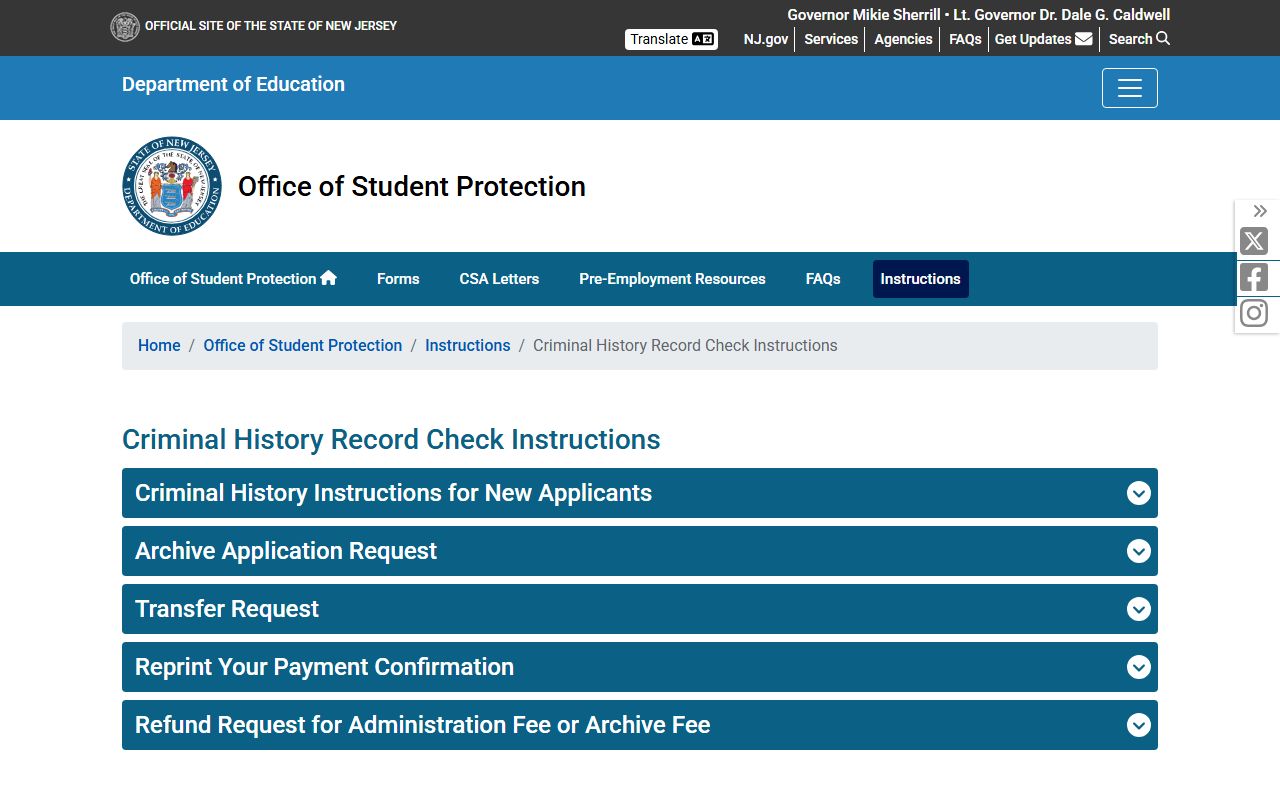Click Instructions breadcrumb link

pyautogui.click(x=467, y=345)
